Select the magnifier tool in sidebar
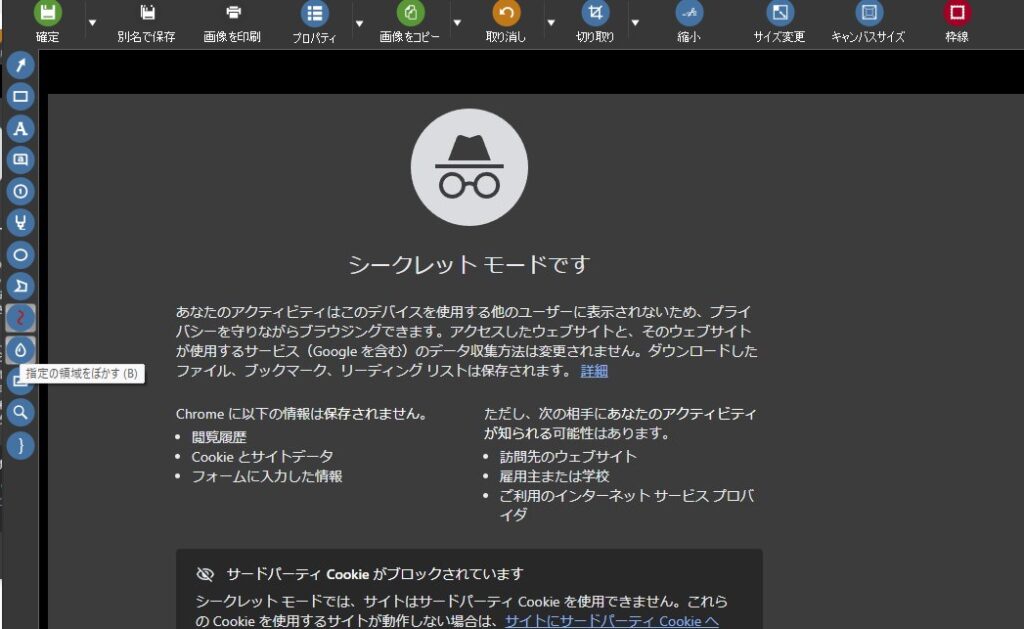The image size is (1024, 629). point(20,413)
